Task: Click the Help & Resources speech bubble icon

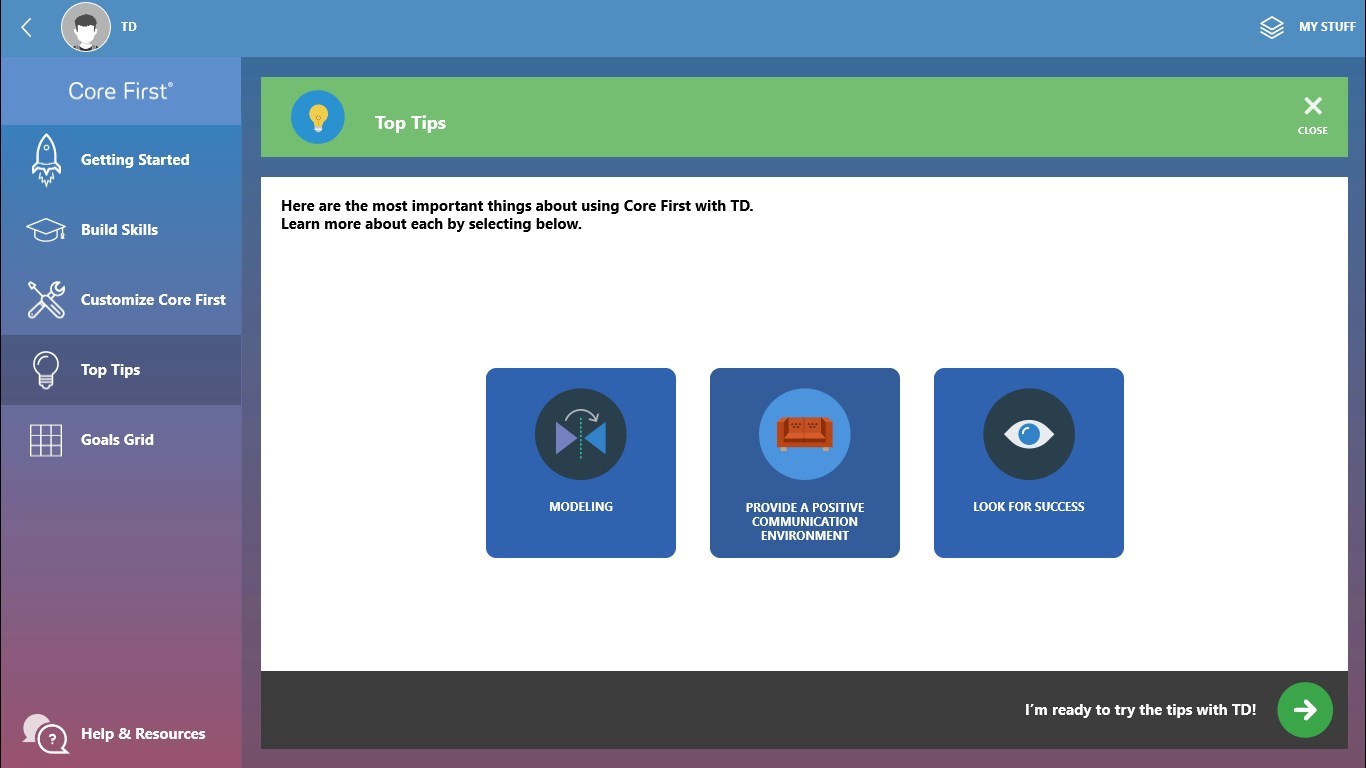Action: [45, 733]
